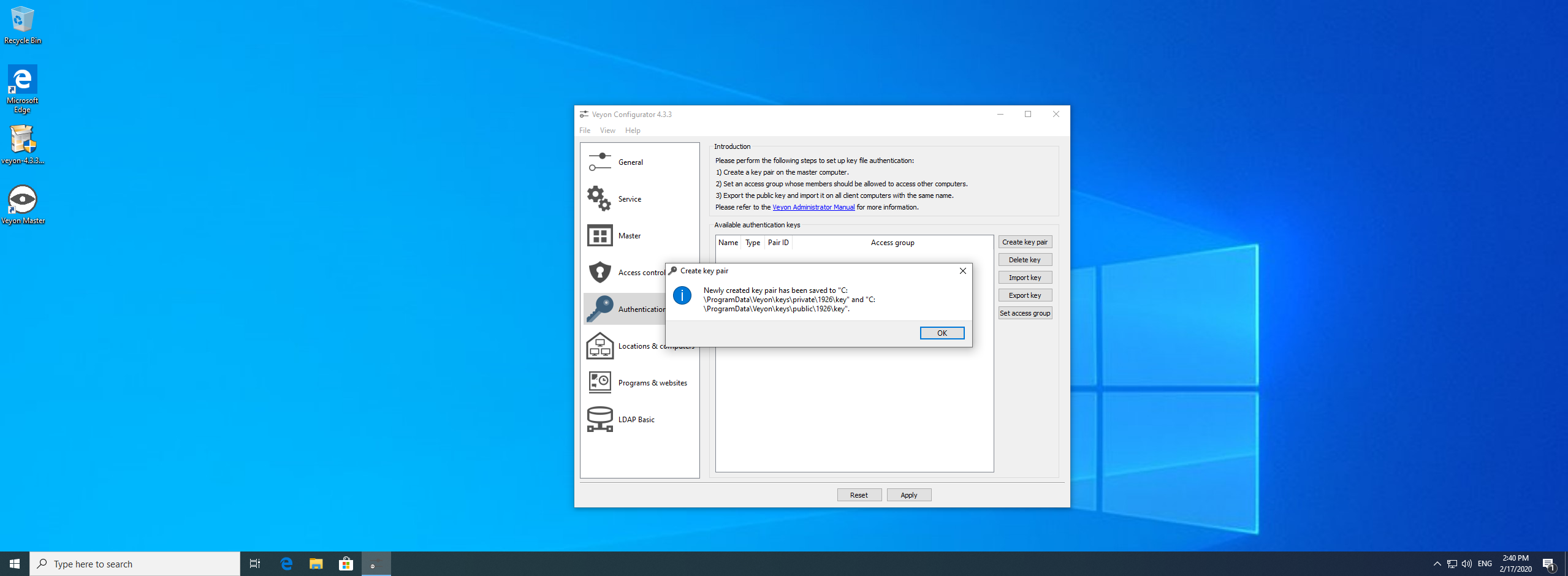Click the Pair ID column header
Viewport: 1568px width, 576px height.
point(778,243)
